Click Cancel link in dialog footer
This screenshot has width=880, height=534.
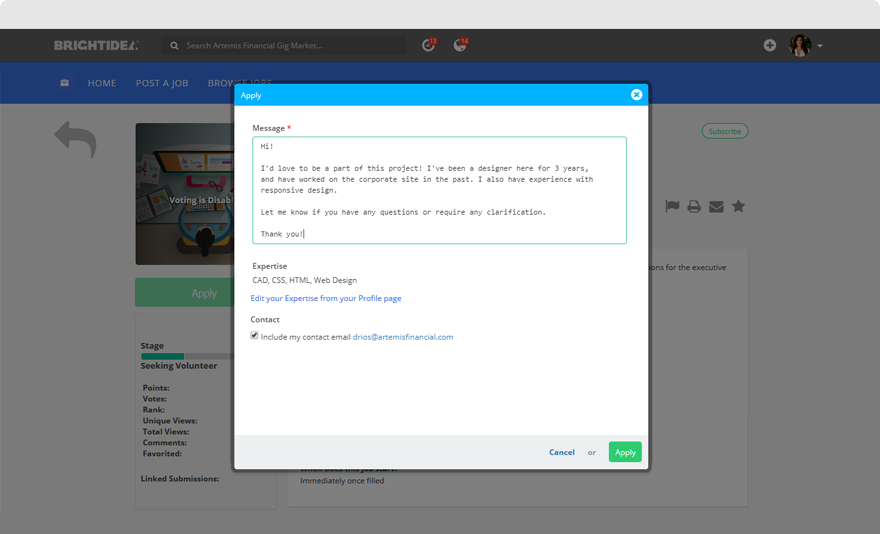[561, 452]
